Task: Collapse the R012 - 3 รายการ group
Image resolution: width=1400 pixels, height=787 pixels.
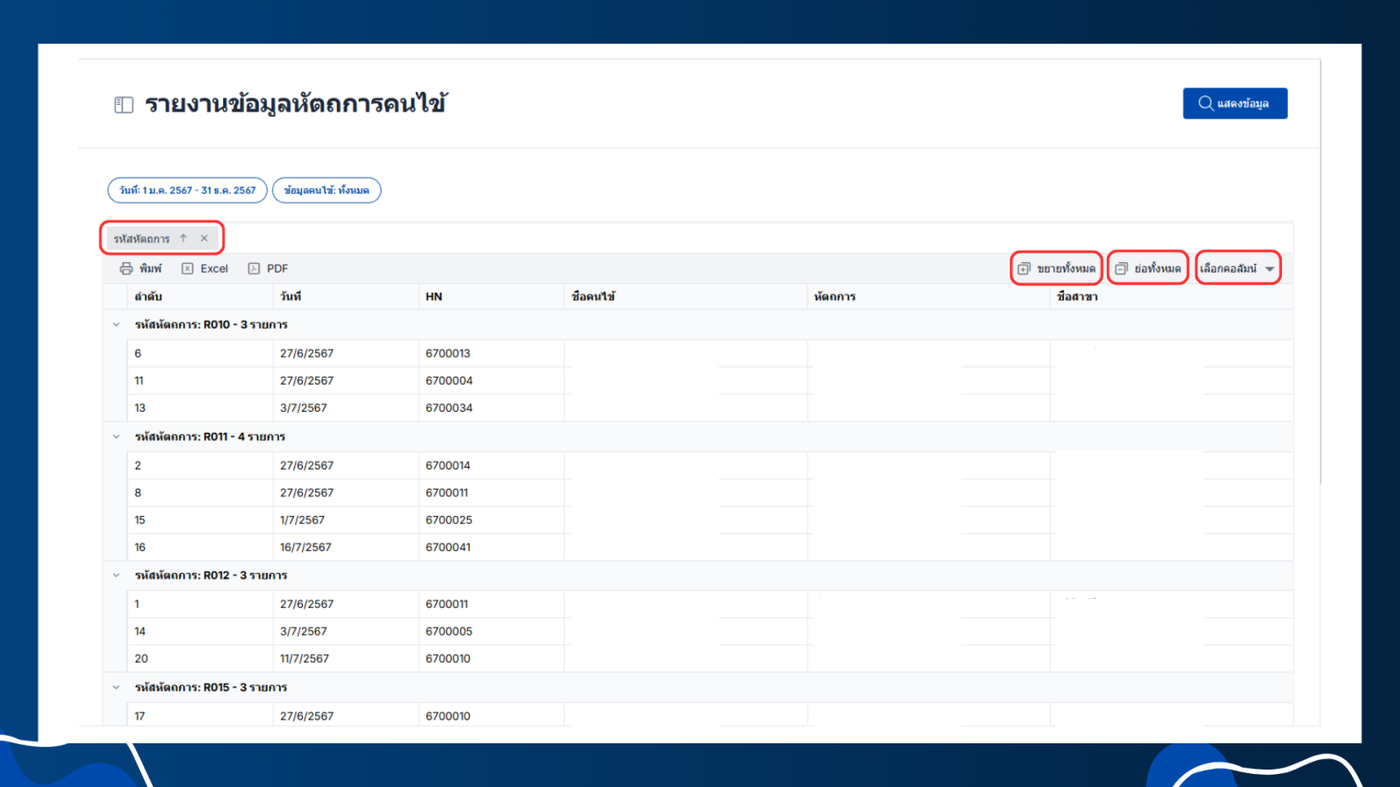Action: click(x=116, y=576)
